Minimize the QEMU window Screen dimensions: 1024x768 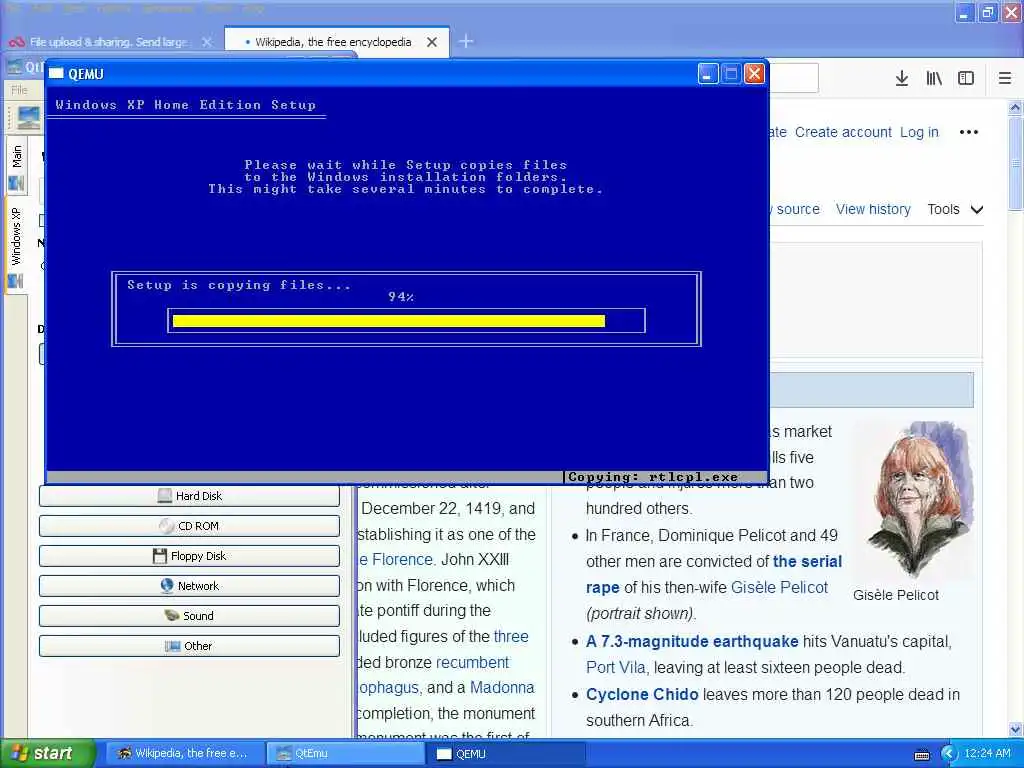click(708, 74)
